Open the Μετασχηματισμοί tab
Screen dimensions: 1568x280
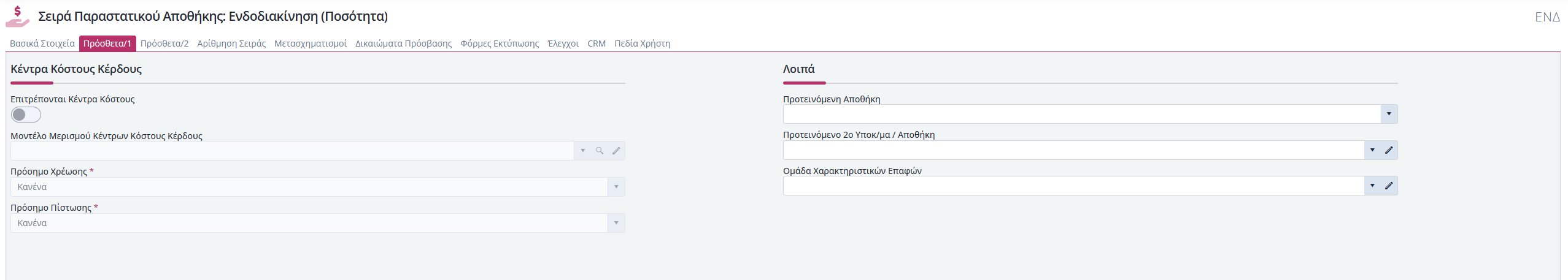pyautogui.click(x=311, y=44)
